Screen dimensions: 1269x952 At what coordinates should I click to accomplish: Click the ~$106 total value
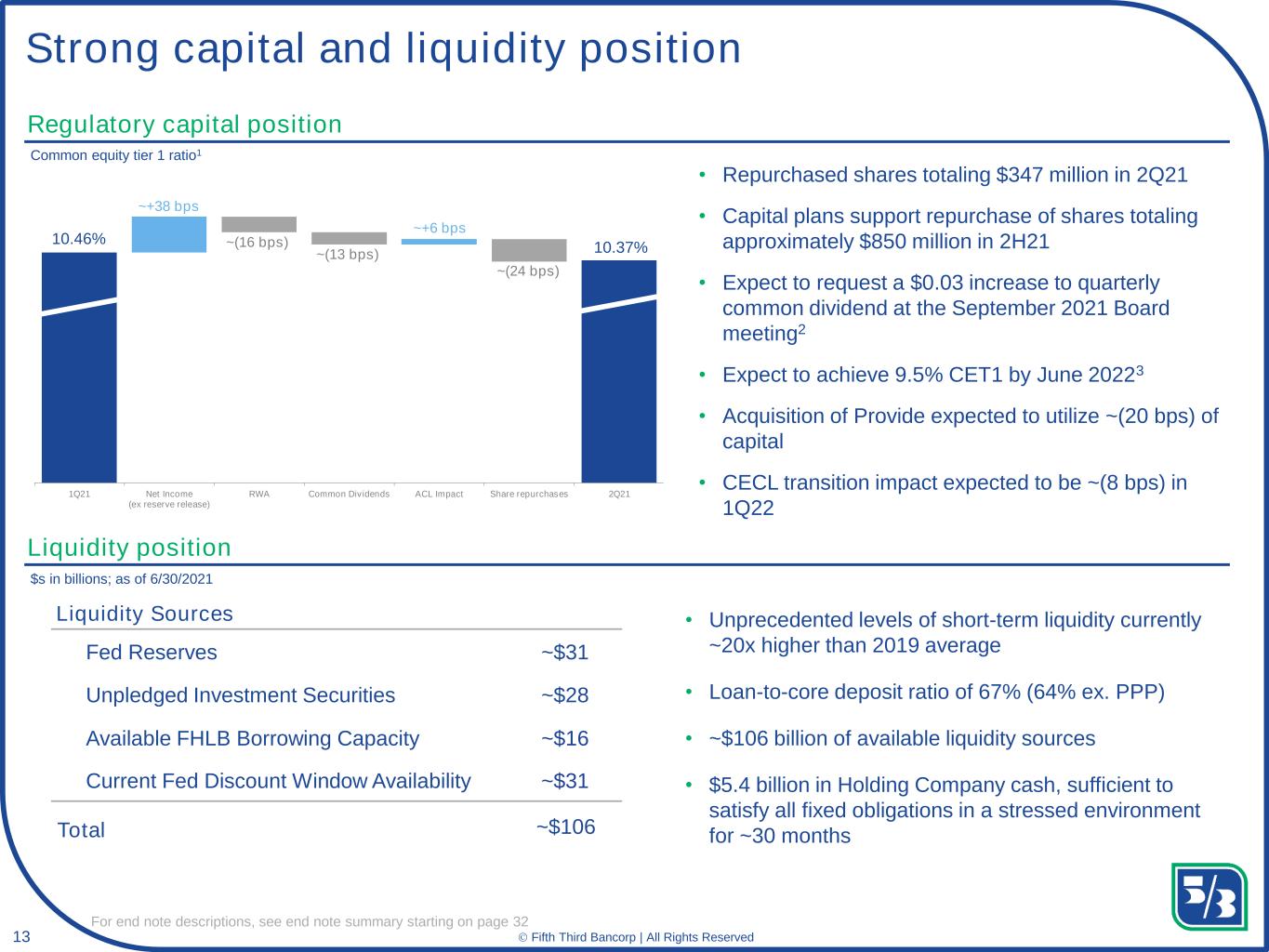coord(565,826)
